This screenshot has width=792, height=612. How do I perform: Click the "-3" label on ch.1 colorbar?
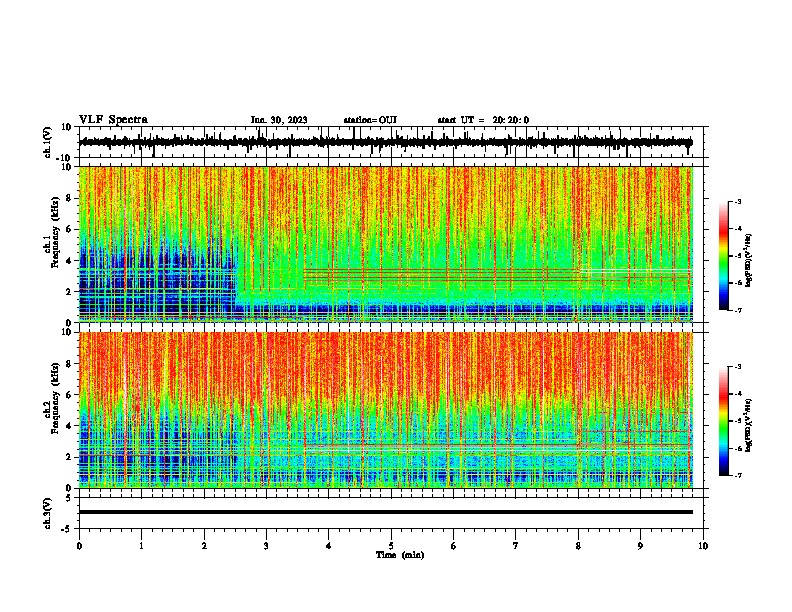737,201
